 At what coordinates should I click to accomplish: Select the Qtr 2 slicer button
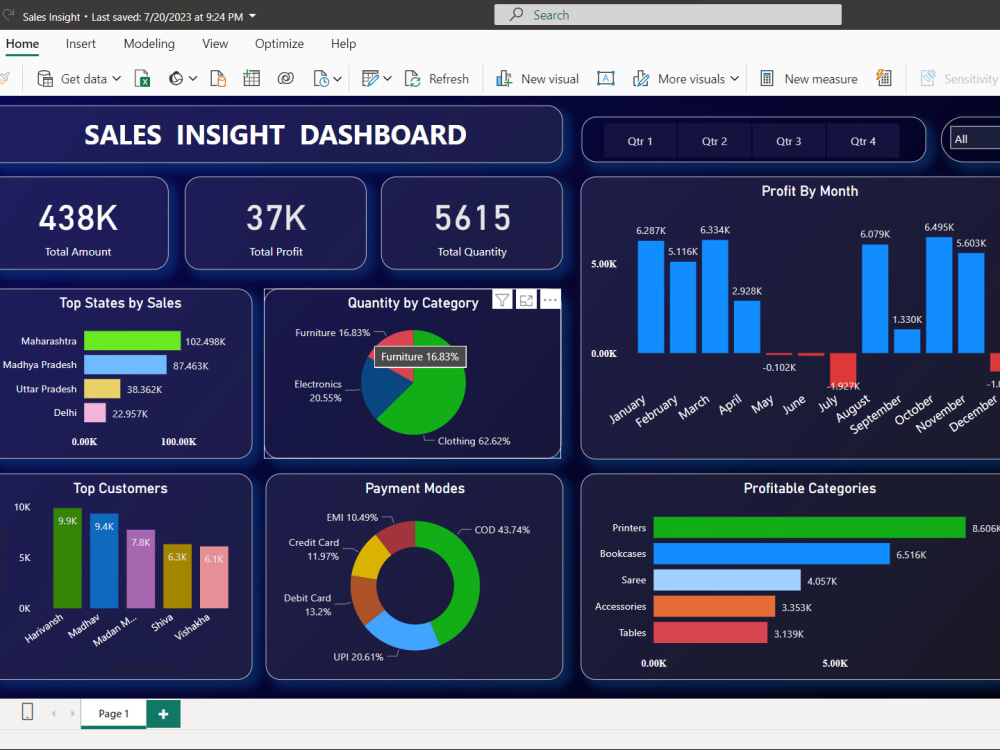[714, 141]
